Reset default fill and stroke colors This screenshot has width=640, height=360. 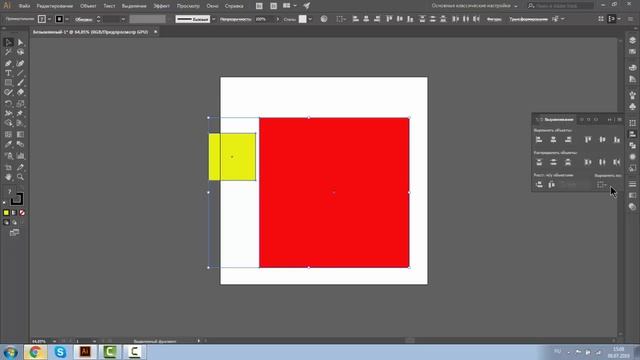pyautogui.click(x=4, y=202)
